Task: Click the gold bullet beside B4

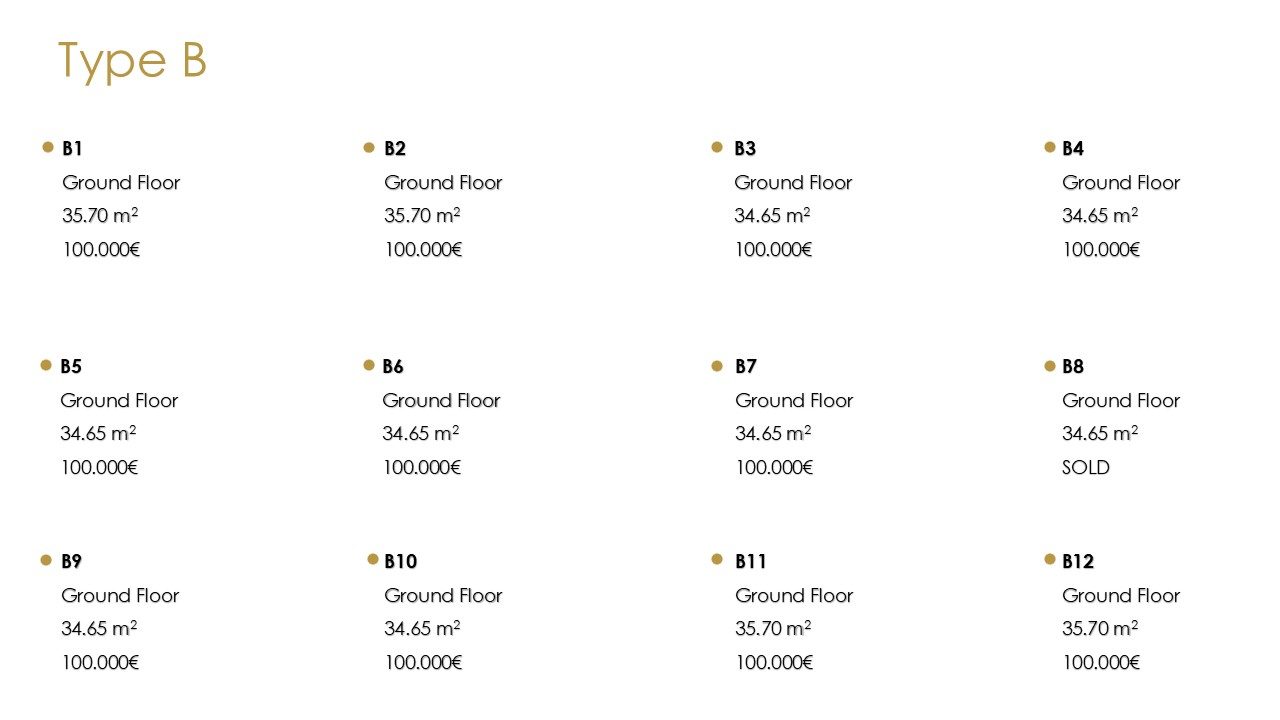Action: click(1050, 147)
